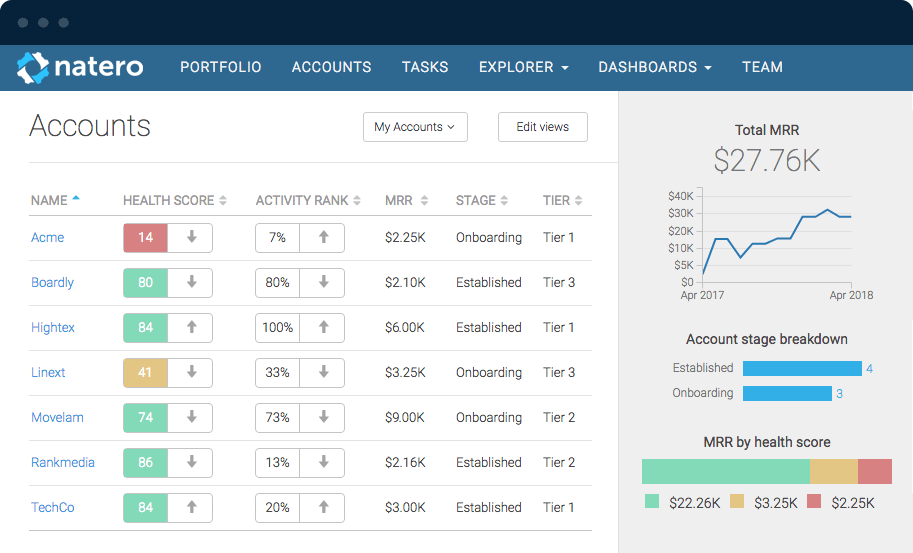Open the My Accounts dropdown

coord(415,127)
